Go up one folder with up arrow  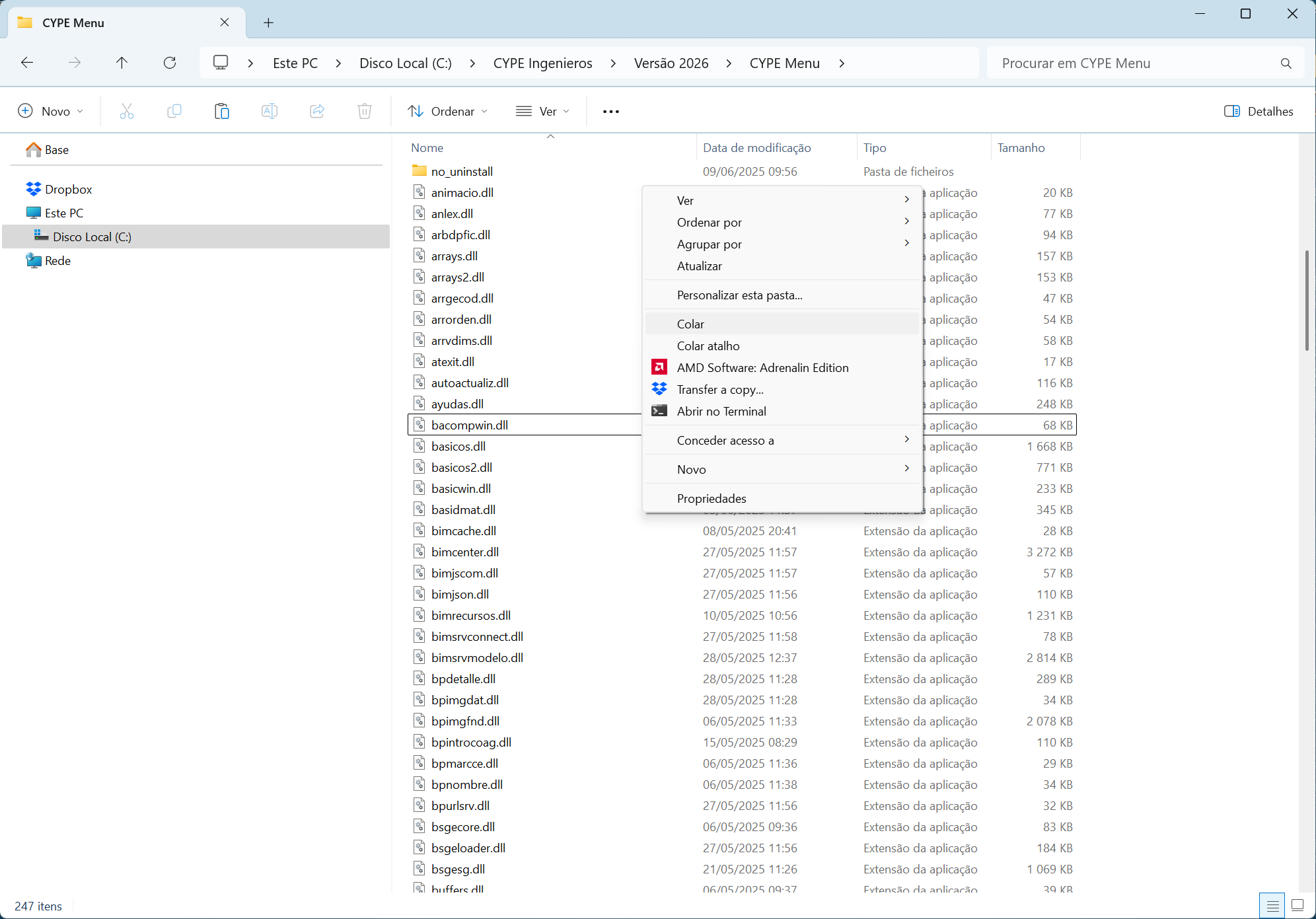coord(122,63)
